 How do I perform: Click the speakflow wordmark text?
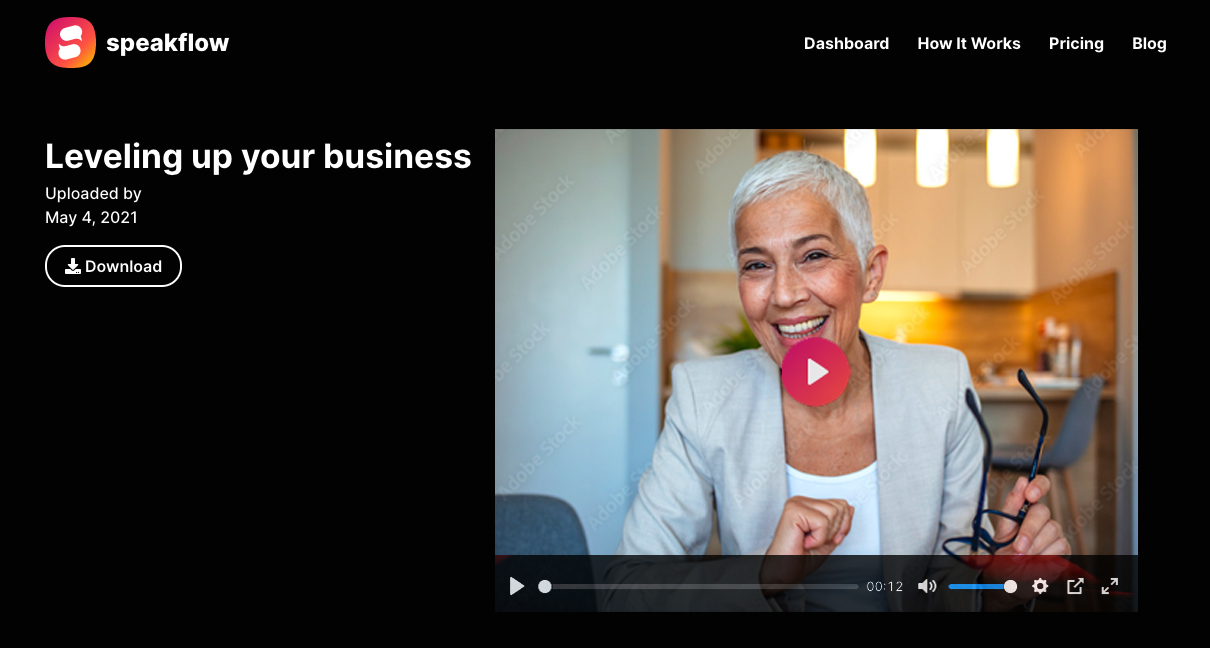point(167,43)
